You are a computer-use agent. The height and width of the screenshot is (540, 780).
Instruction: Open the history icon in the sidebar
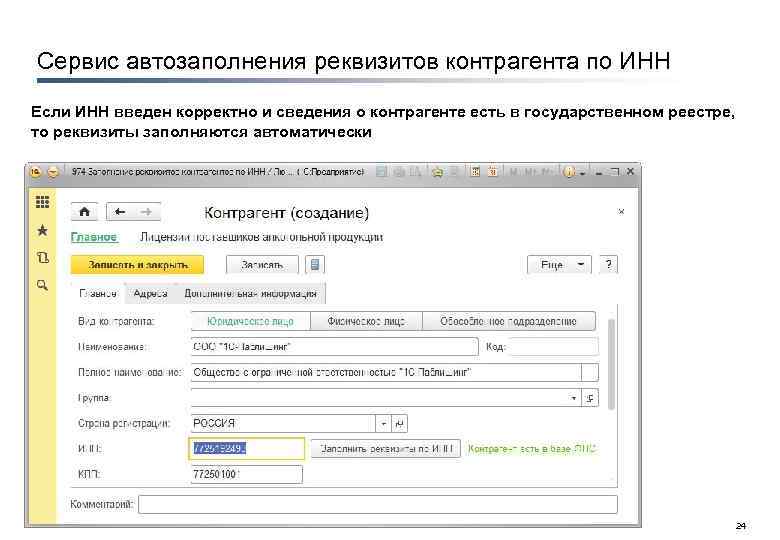pyautogui.click(x=42, y=258)
